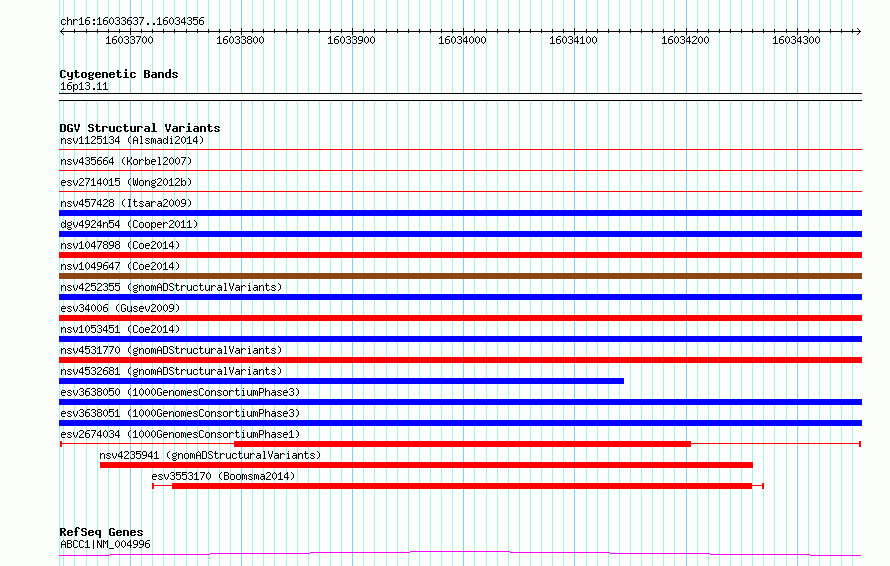Click the esv3553170 (Boomsma2014) label
The height and width of the screenshot is (566, 890).
click(x=223, y=476)
